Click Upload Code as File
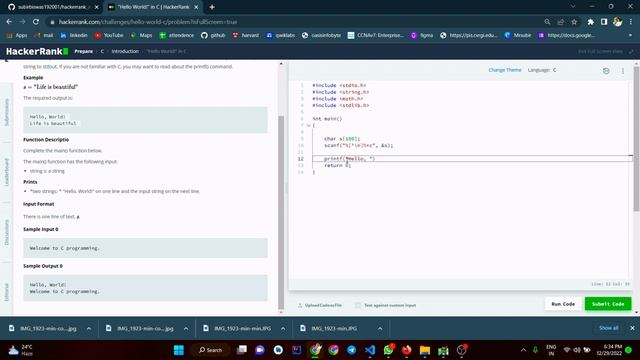Viewport: 640px width, 360px height. (320, 305)
